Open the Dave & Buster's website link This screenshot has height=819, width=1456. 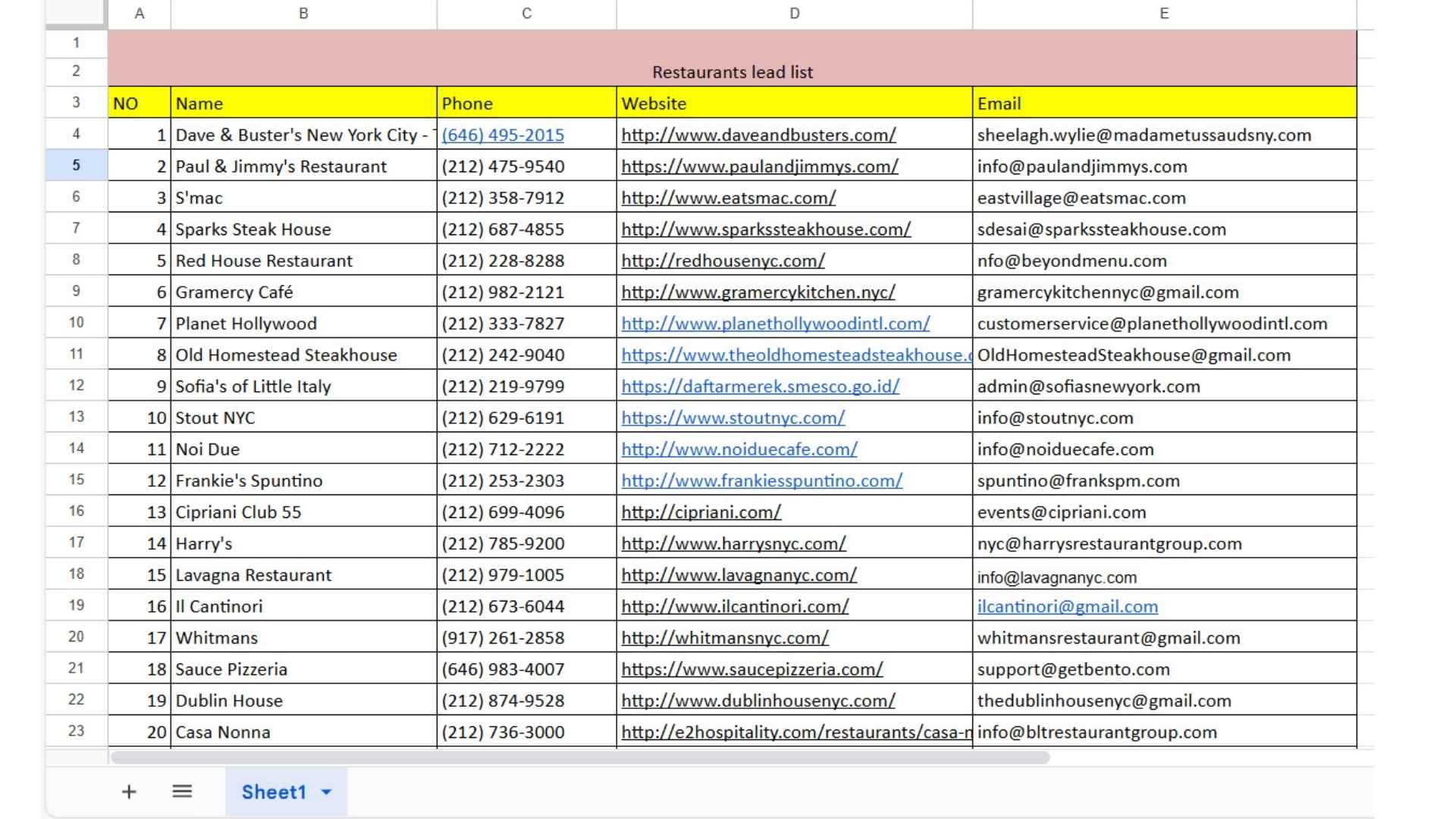click(x=758, y=135)
